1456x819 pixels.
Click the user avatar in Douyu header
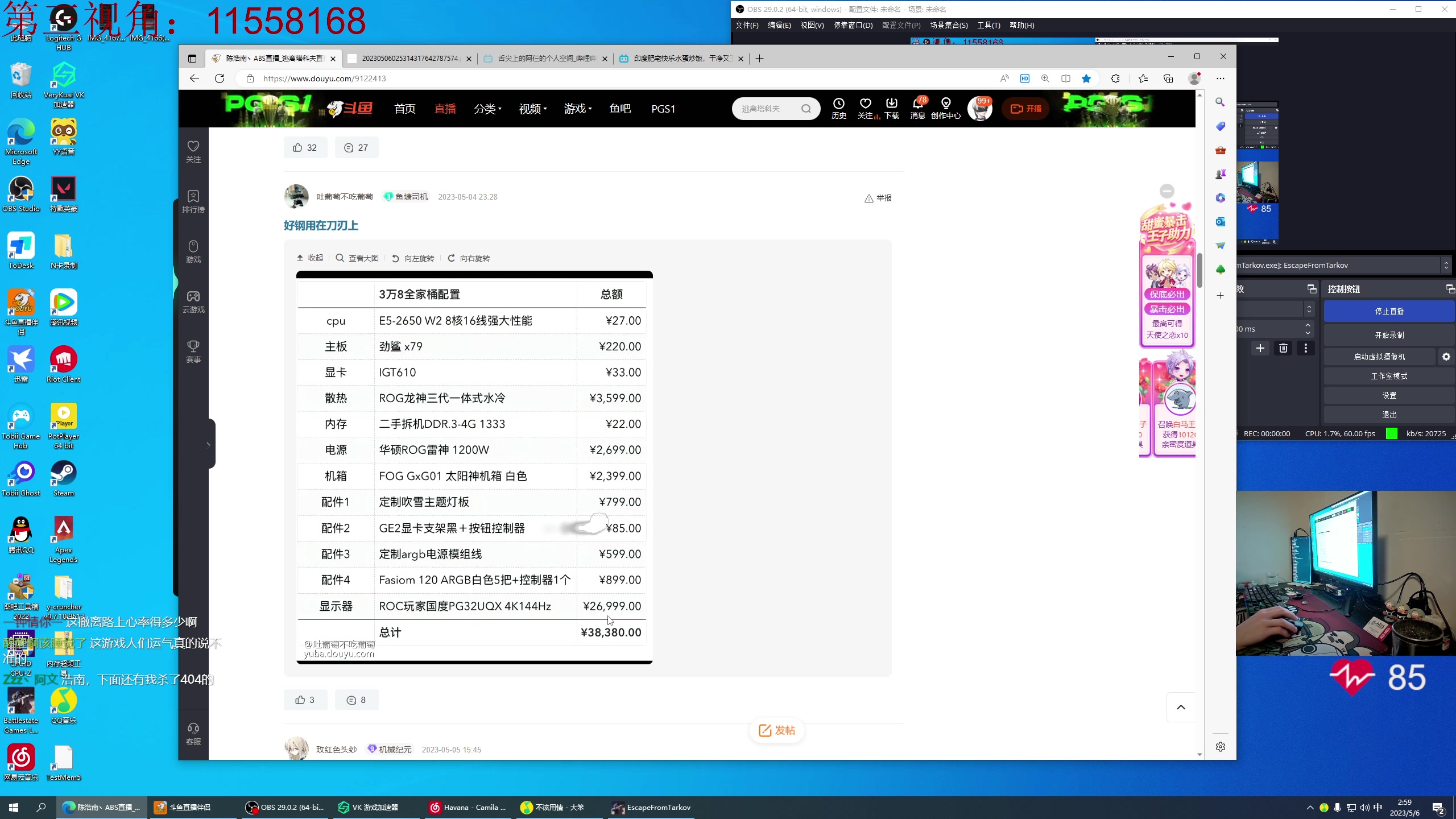pyautogui.click(x=979, y=109)
